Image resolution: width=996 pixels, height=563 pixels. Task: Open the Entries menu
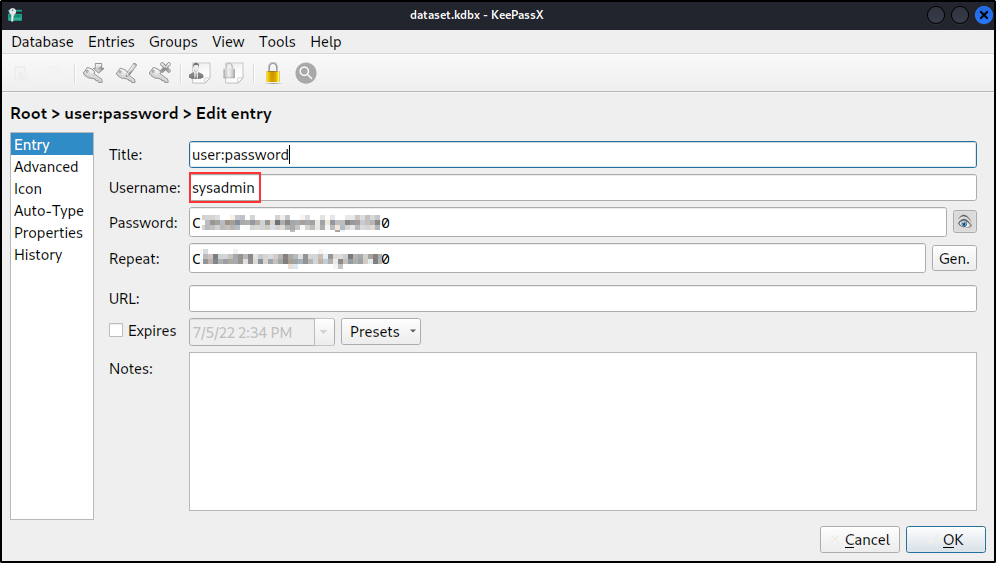tap(111, 42)
